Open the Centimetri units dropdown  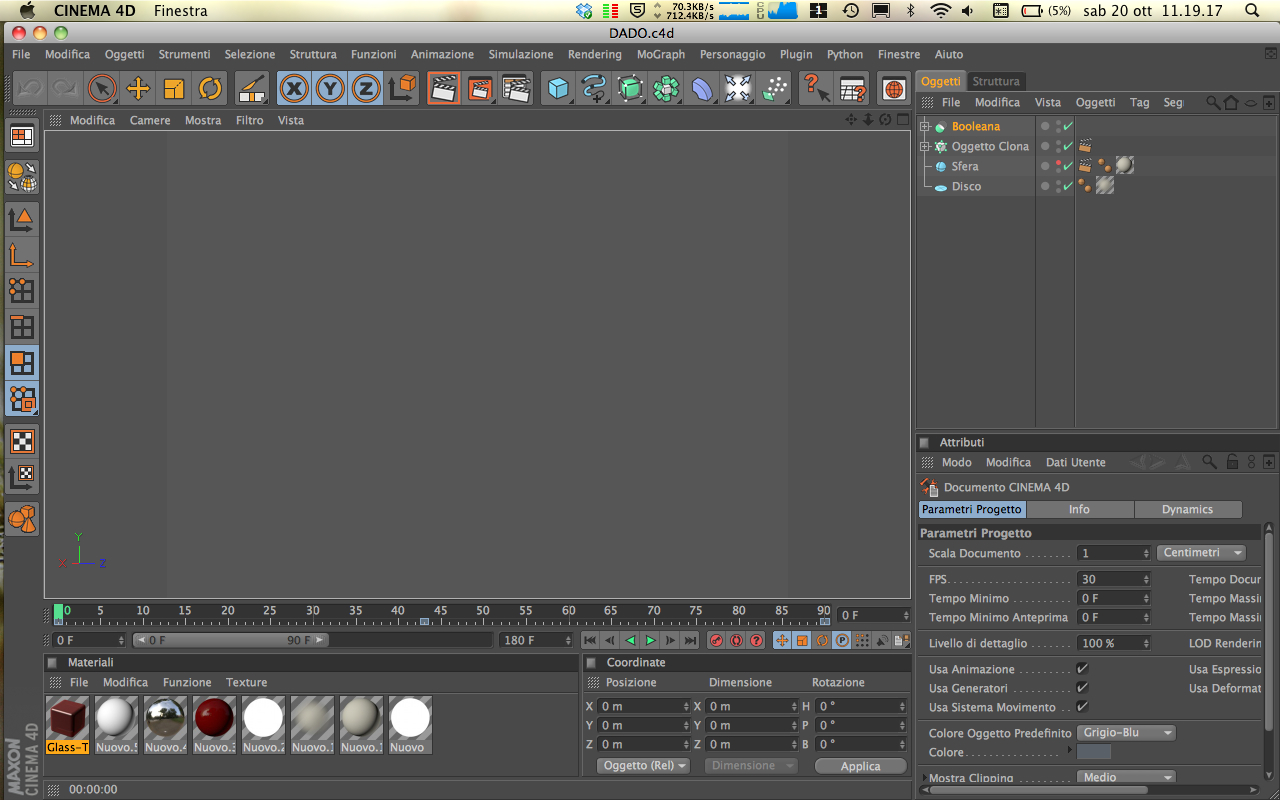[1202, 553]
